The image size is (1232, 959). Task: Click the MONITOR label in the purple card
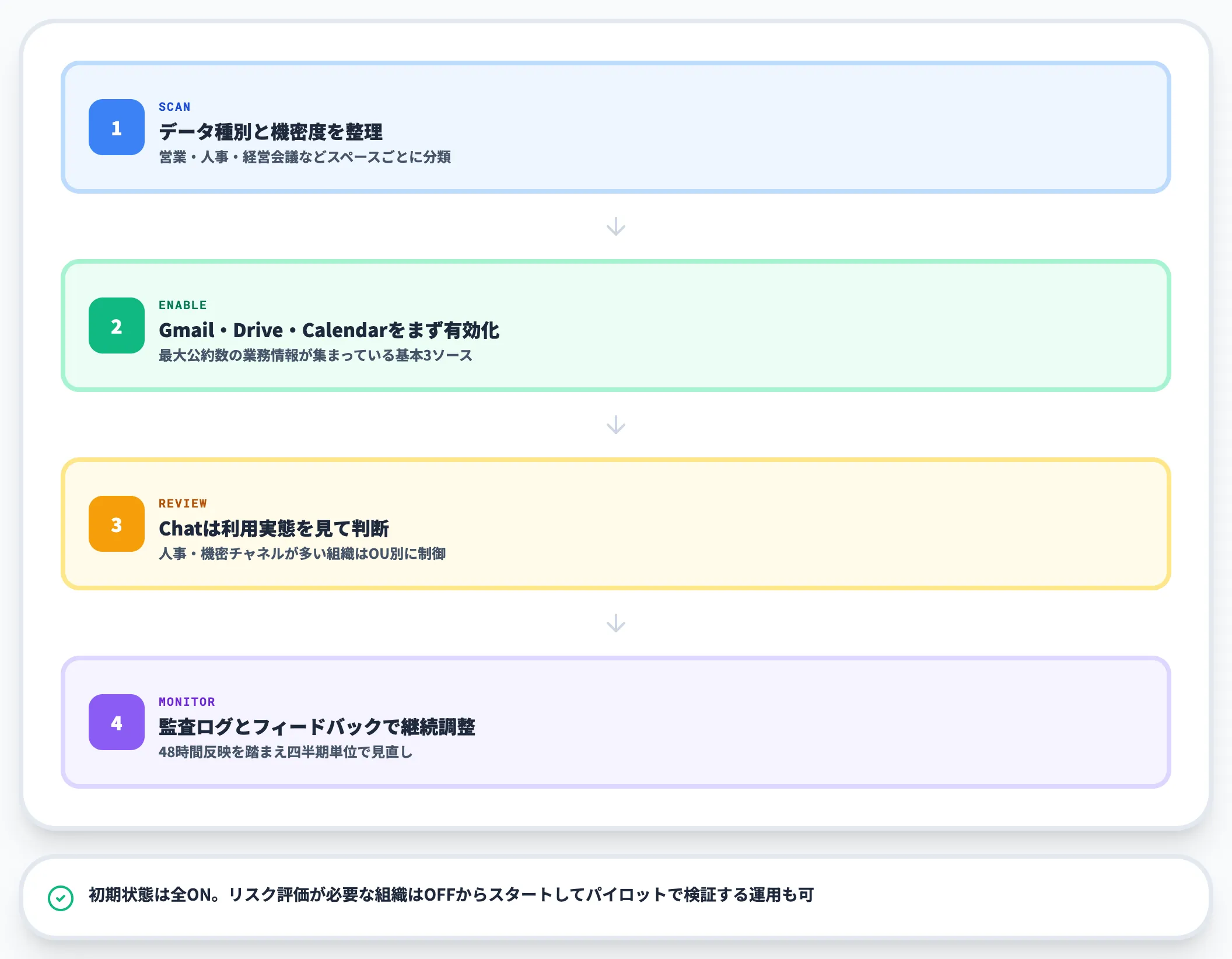[187, 701]
